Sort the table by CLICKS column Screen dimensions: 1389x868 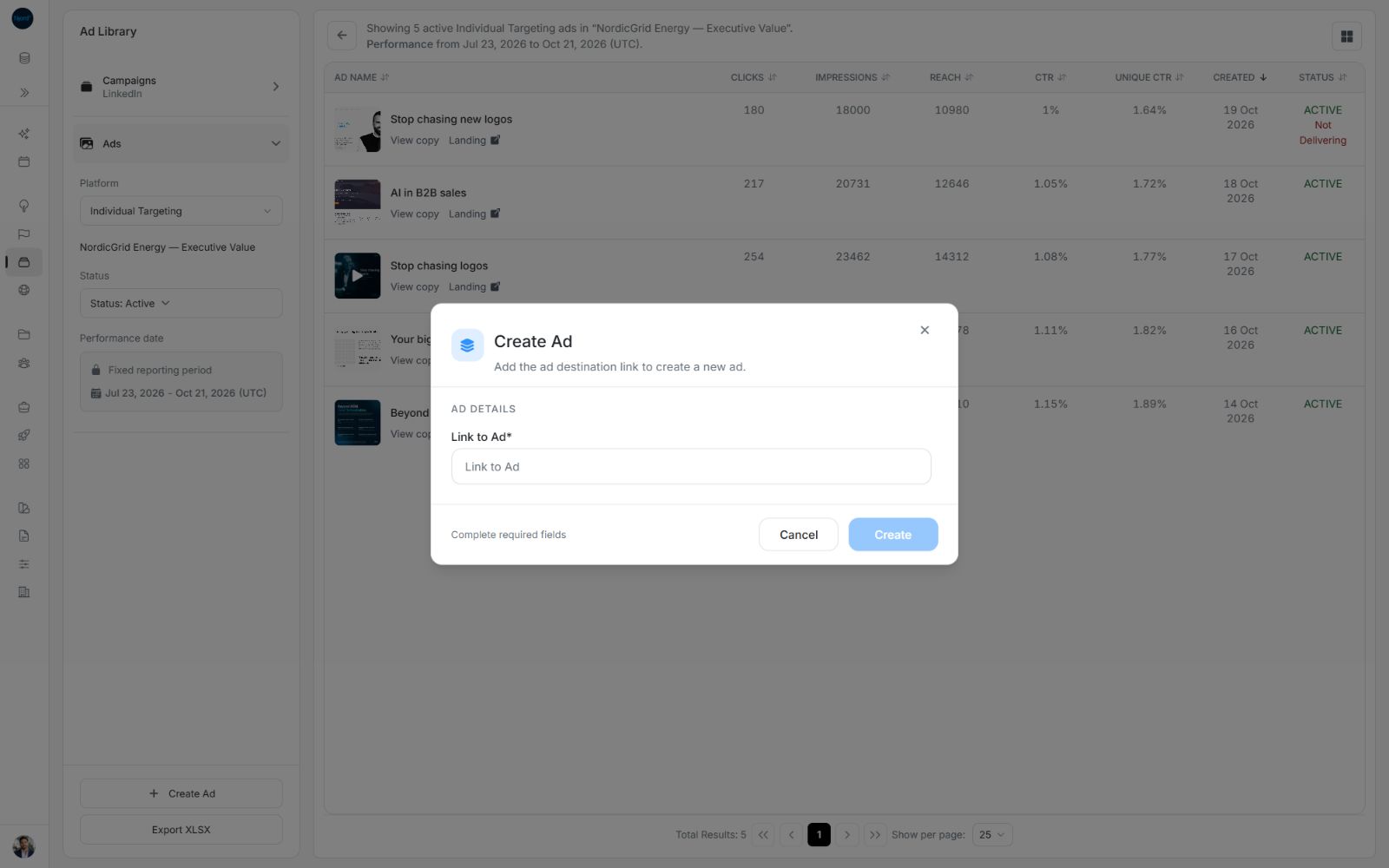click(x=754, y=77)
